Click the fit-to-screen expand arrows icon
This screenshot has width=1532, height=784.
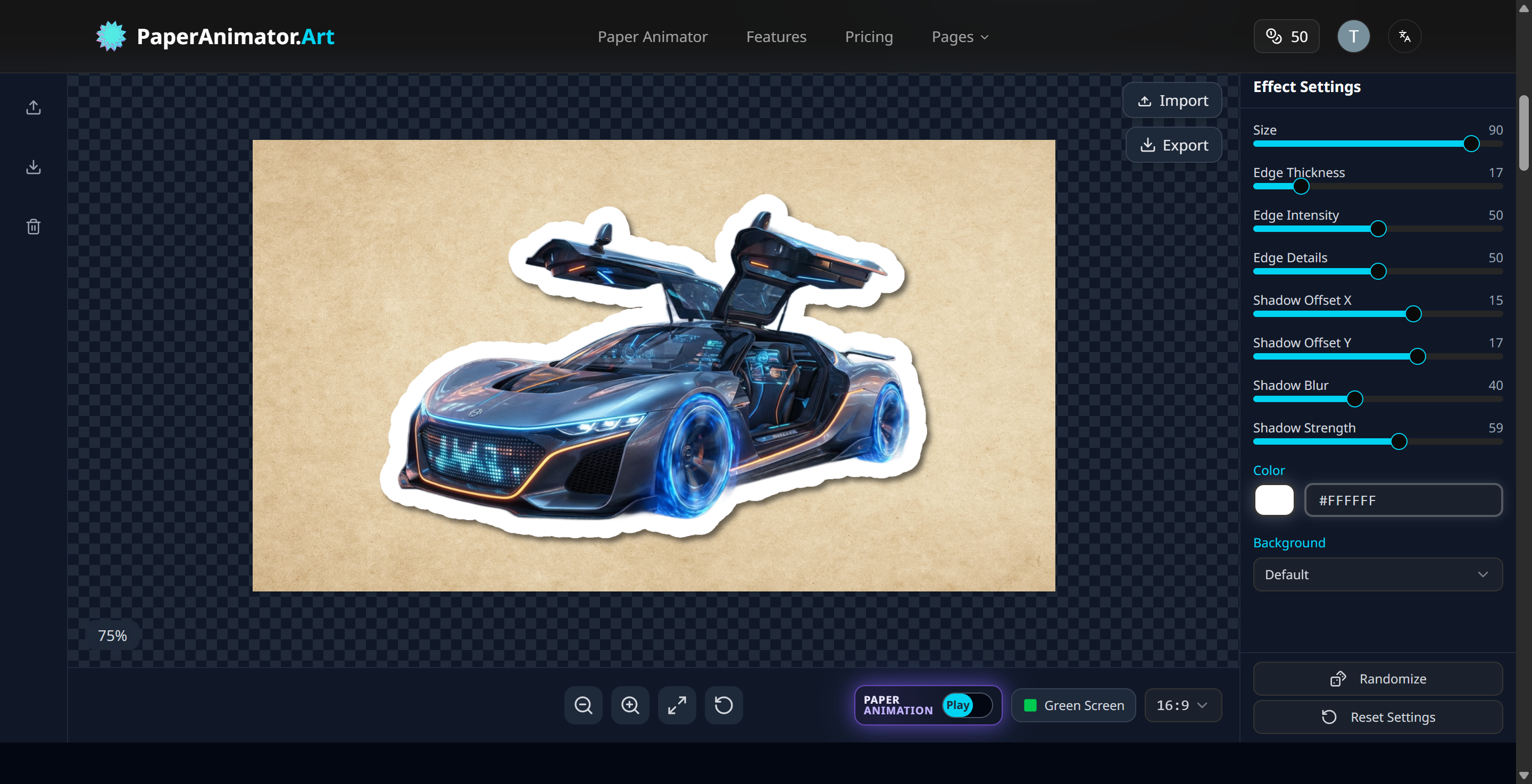(x=677, y=705)
